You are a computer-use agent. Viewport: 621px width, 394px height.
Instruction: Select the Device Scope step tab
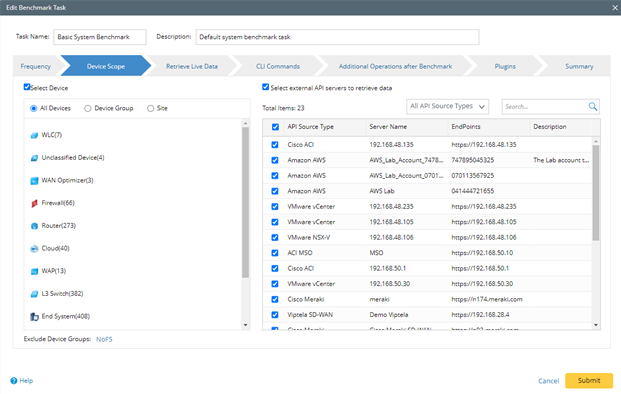(x=106, y=66)
